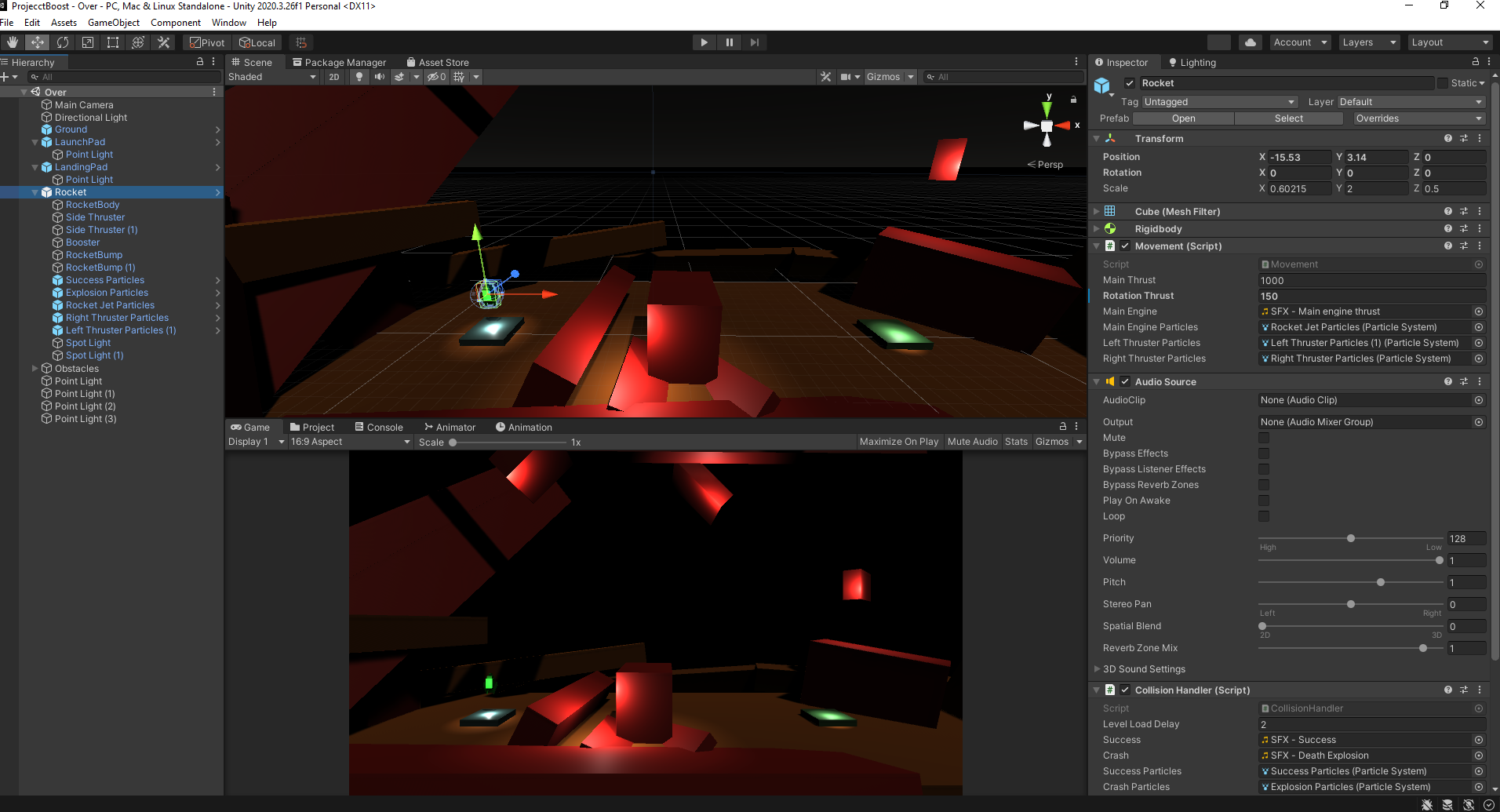This screenshot has height=812, width=1500.
Task: Pause the game playback
Action: pyautogui.click(x=730, y=42)
